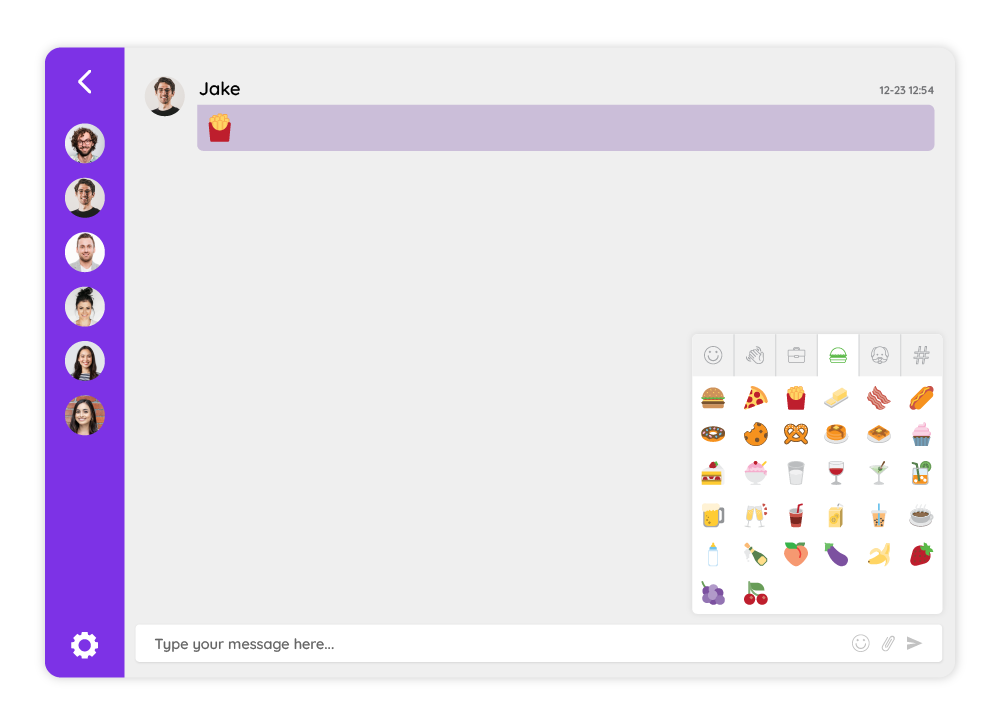This screenshot has height=725, width=1000.
Task: Switch to the smiley faces emoji tab
Action: 713,355
